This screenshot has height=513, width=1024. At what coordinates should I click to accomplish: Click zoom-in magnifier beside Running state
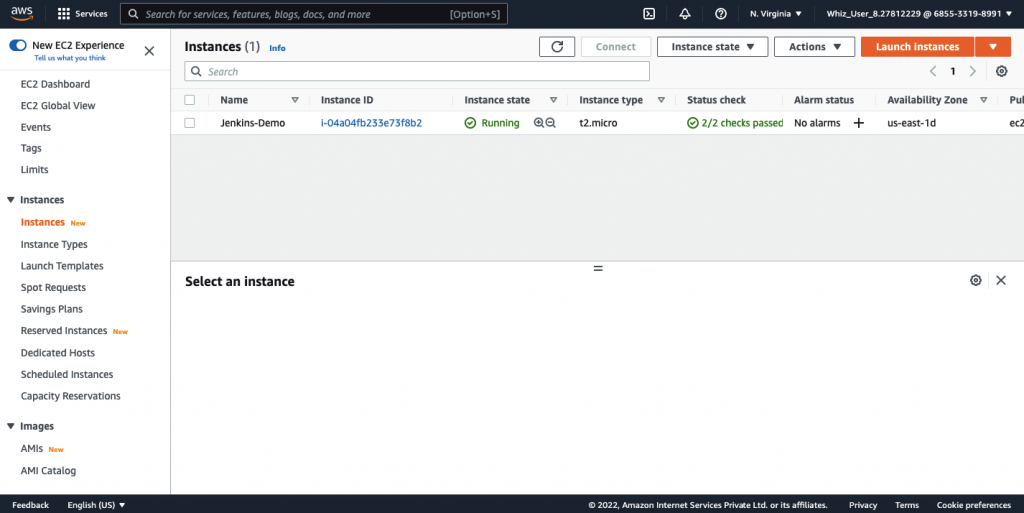click(x=539, y=123)
